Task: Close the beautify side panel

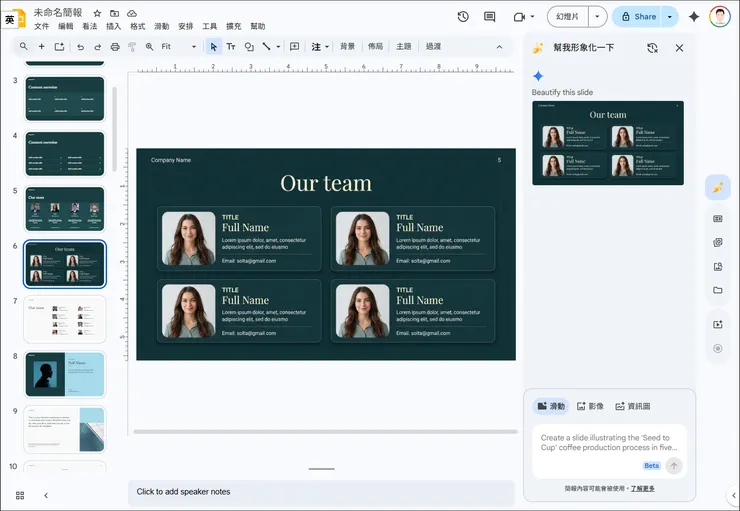Action: coord(680,48)
